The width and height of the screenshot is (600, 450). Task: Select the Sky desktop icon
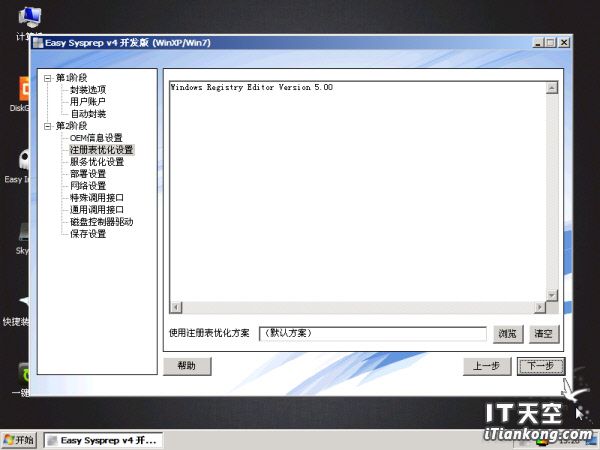tap(22, 237)
